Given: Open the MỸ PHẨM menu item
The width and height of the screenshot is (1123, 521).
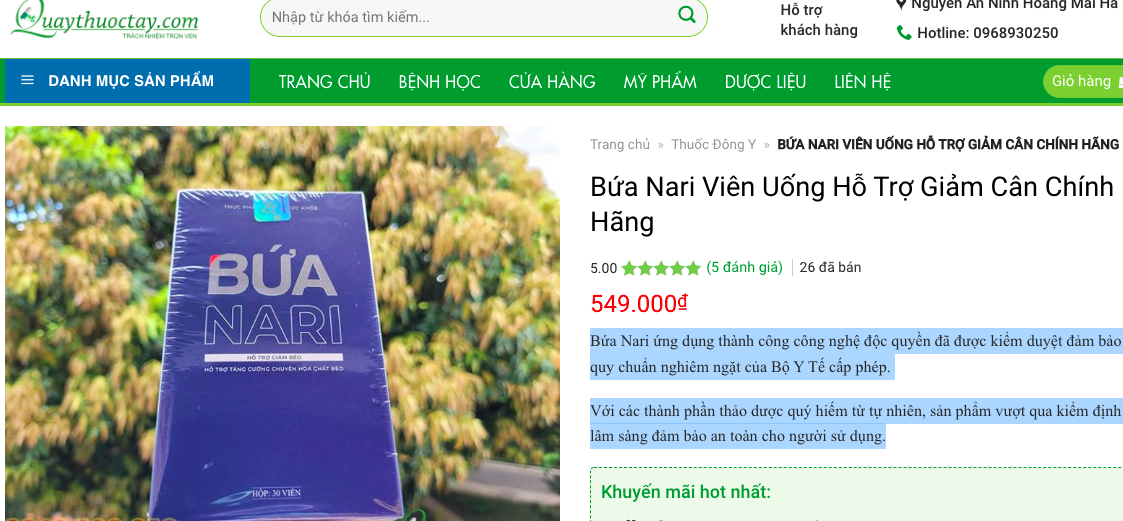Looking at the screenshot, I should 660,82.
